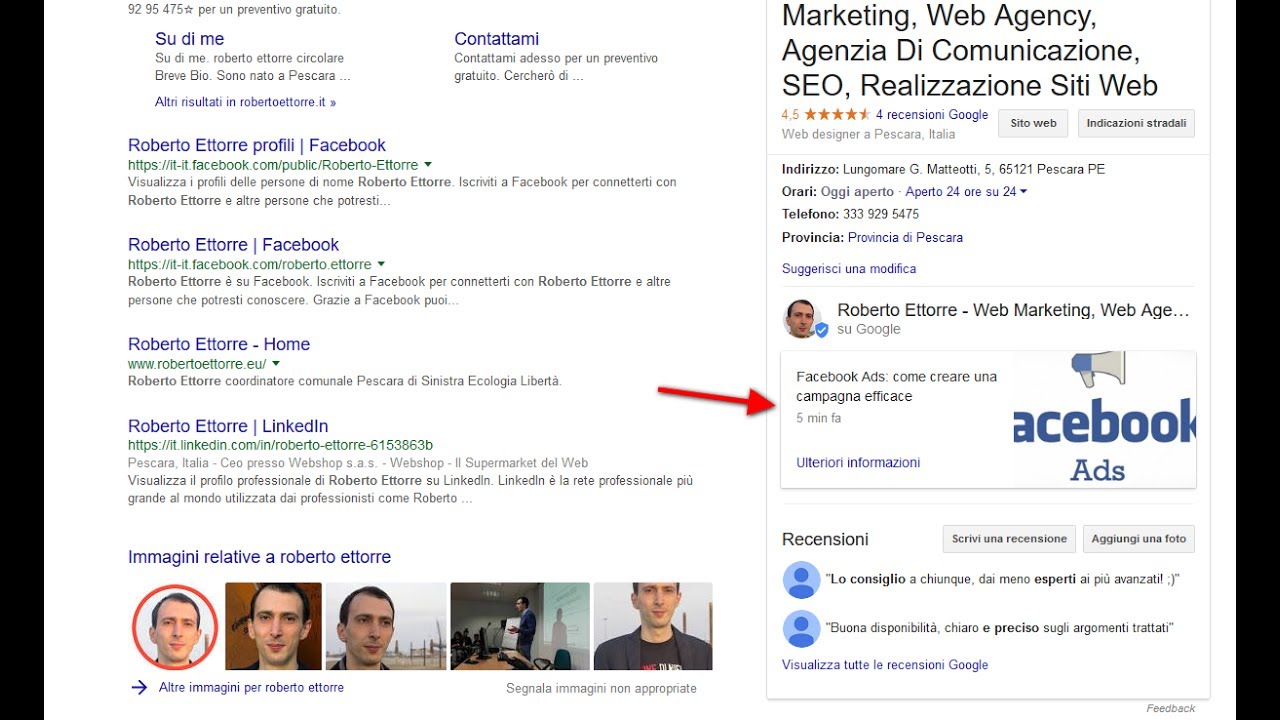This screenshot has width=1280, height=720.
Task: Click the second reviewer's avatar icon
Action: (801, 629)
